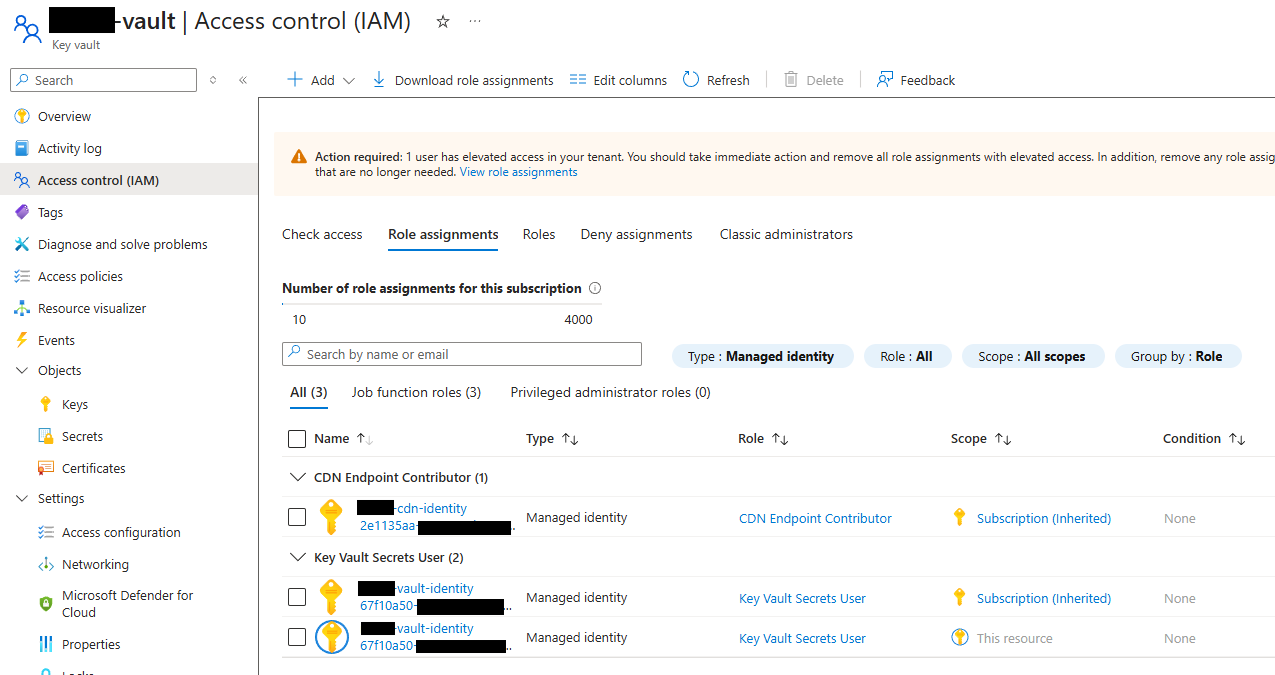Click the Resource visualizer icon
Image resolution: width=1275 pixels, height=675 pixels.
tap(22, 308)
